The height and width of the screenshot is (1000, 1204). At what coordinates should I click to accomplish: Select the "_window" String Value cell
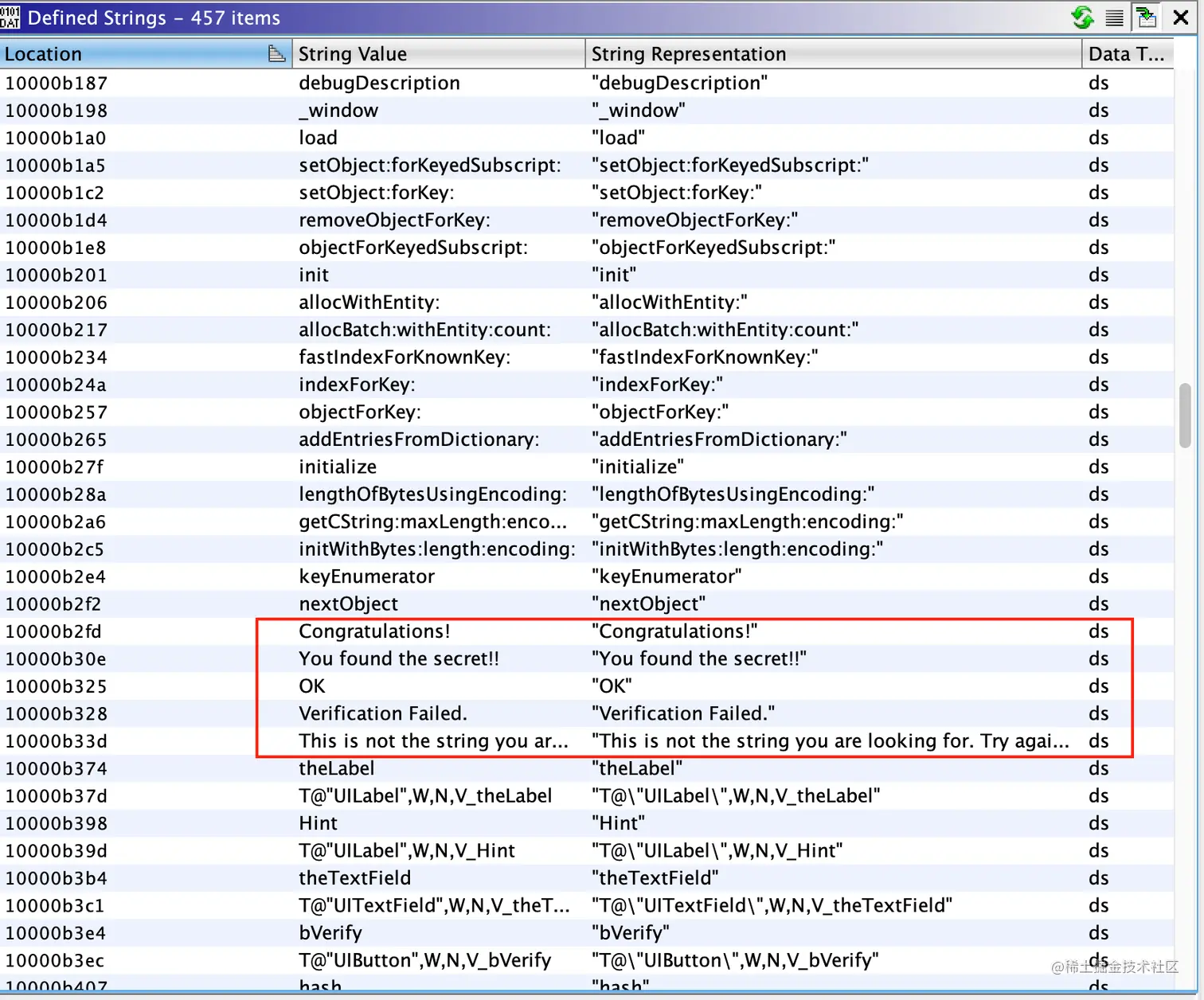click(338, 111)
